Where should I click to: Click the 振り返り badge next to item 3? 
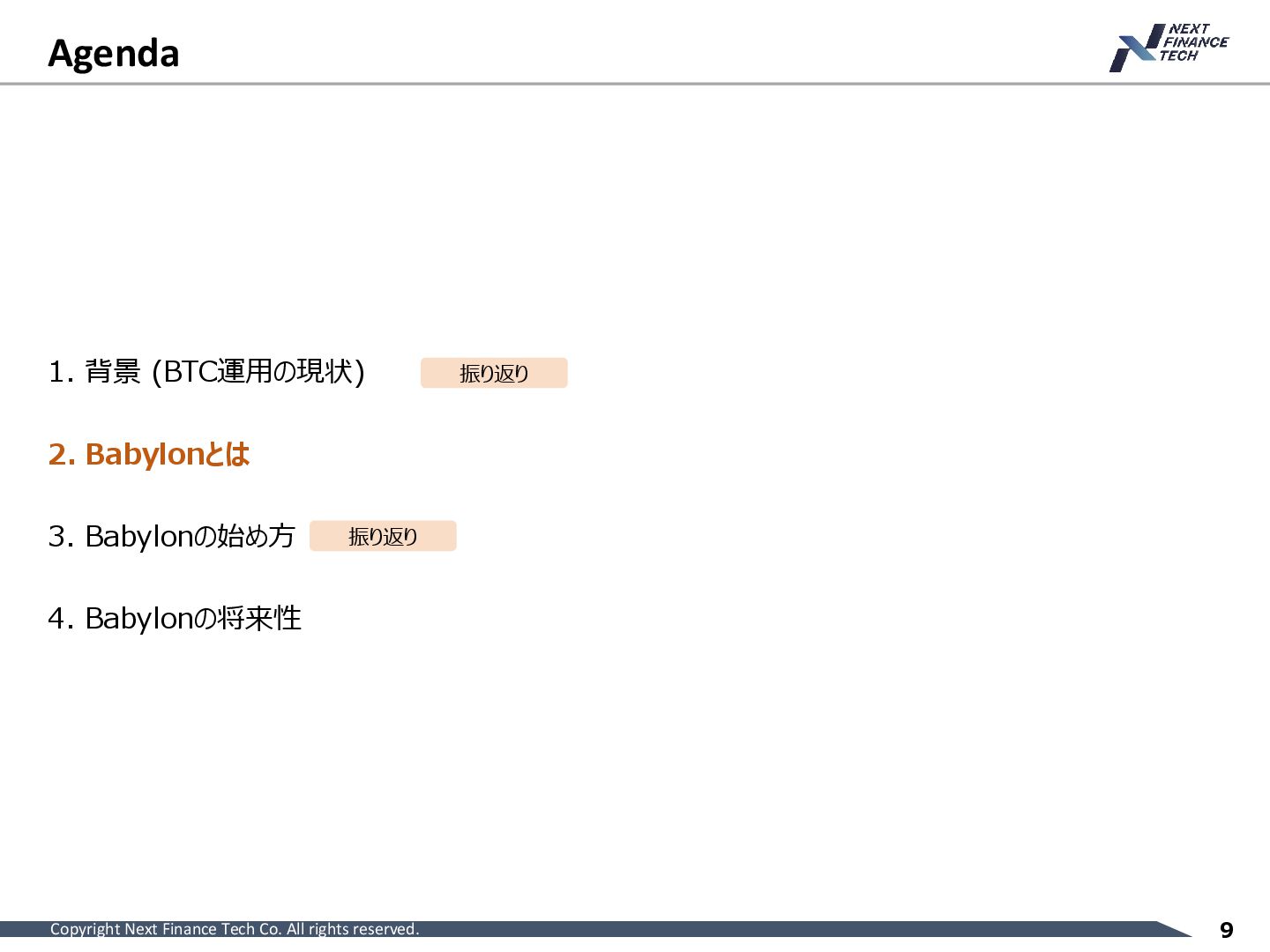pyautogui.click(x=383, y=536)
